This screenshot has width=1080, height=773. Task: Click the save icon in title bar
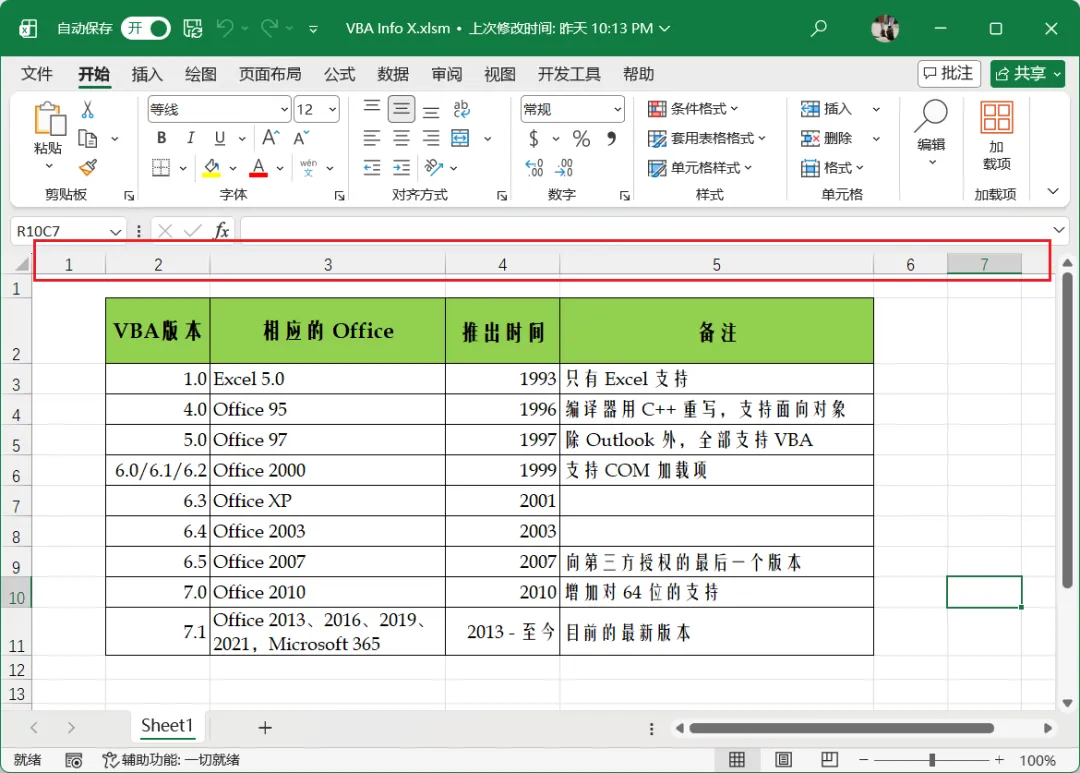coord(193,28)
